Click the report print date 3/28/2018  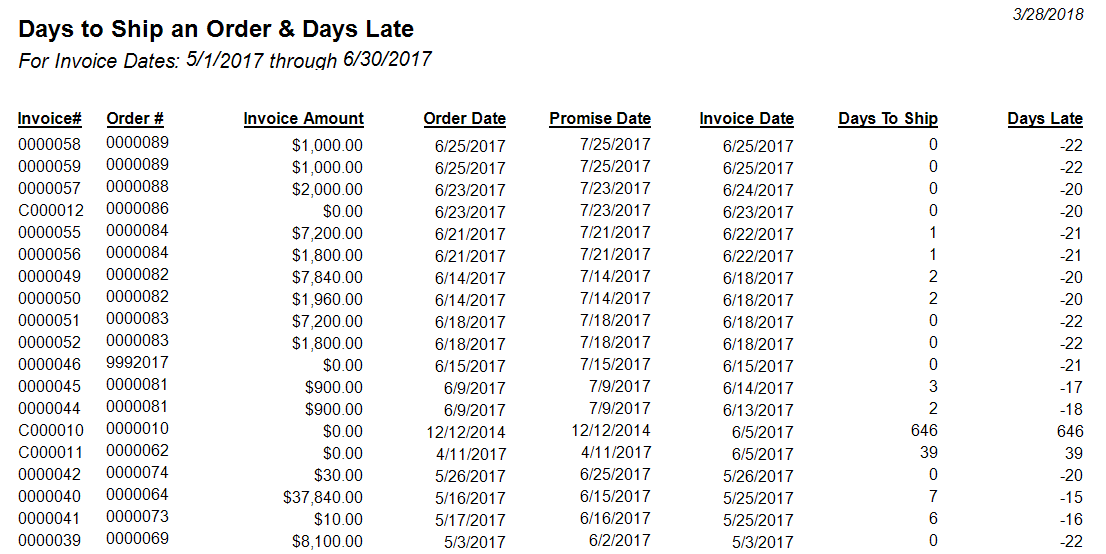1048,15
